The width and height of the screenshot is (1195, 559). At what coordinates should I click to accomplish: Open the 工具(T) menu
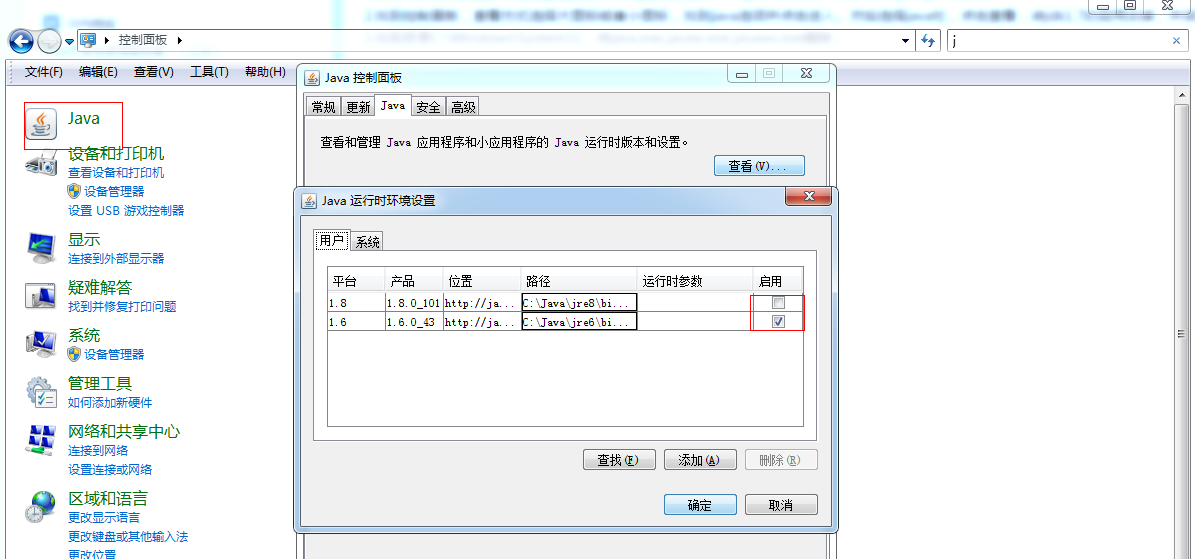pyautogui.click(x=209, y=72)
